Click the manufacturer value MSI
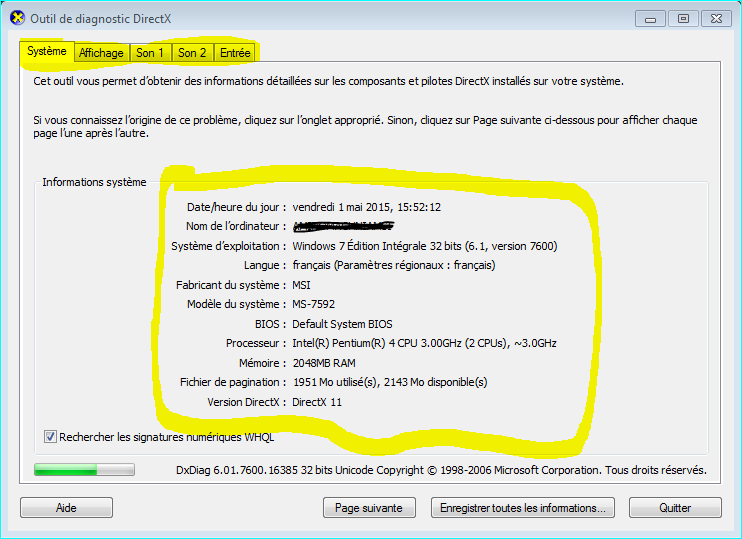742x539 pixels. [301, 285]
